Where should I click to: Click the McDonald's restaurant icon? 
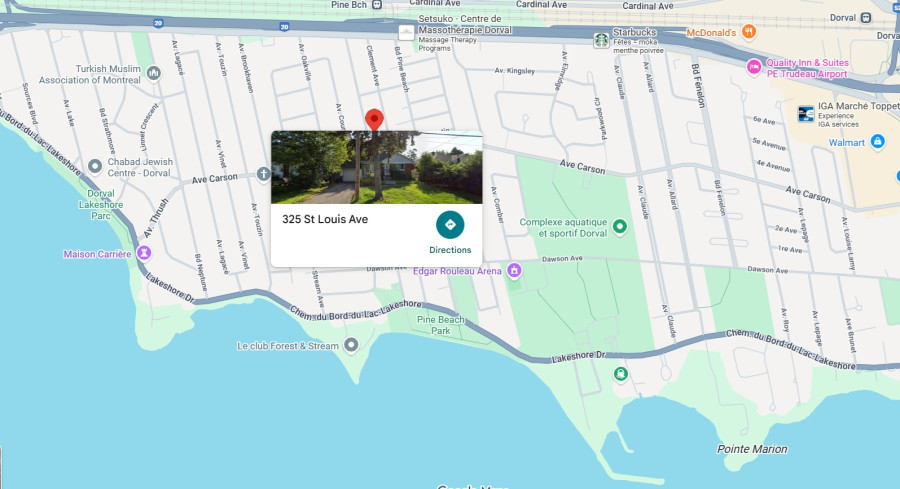(x=748, y=32)
